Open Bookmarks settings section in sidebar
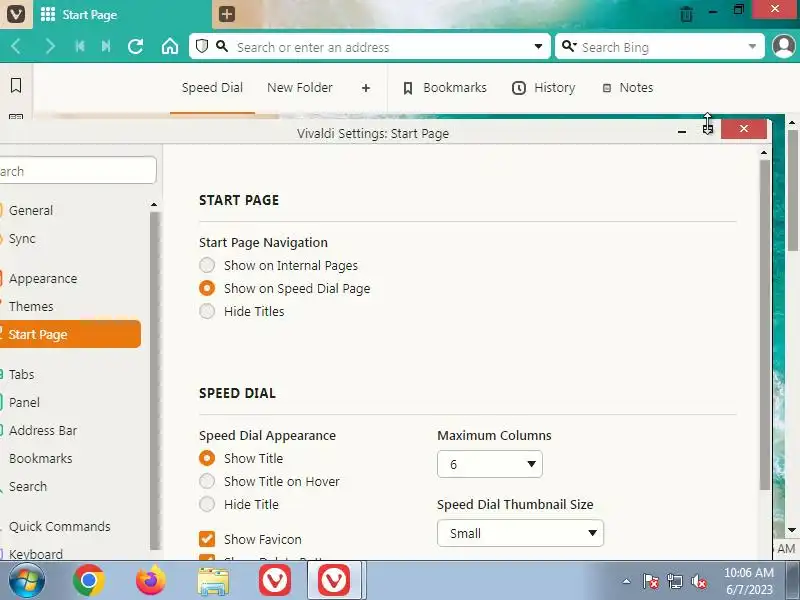Viewport: 800px width, 600px height. [40, 458]
